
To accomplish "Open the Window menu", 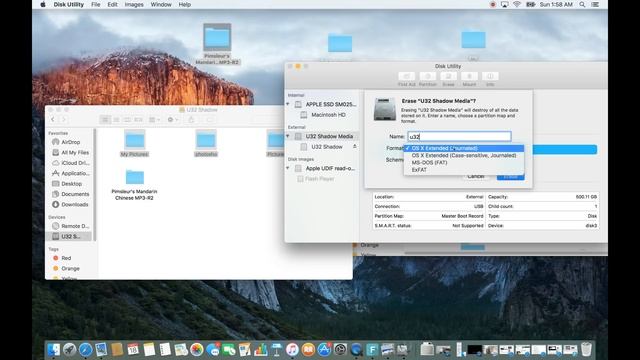I will [x=161, y=4].
